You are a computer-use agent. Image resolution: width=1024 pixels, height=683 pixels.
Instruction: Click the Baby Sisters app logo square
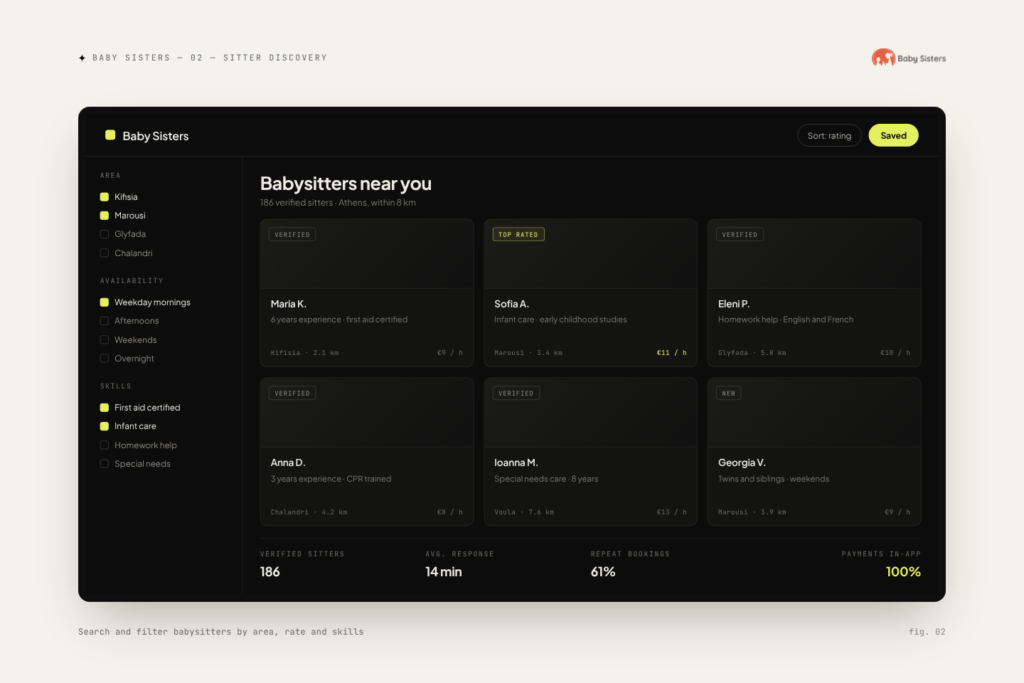pos(110,135)
